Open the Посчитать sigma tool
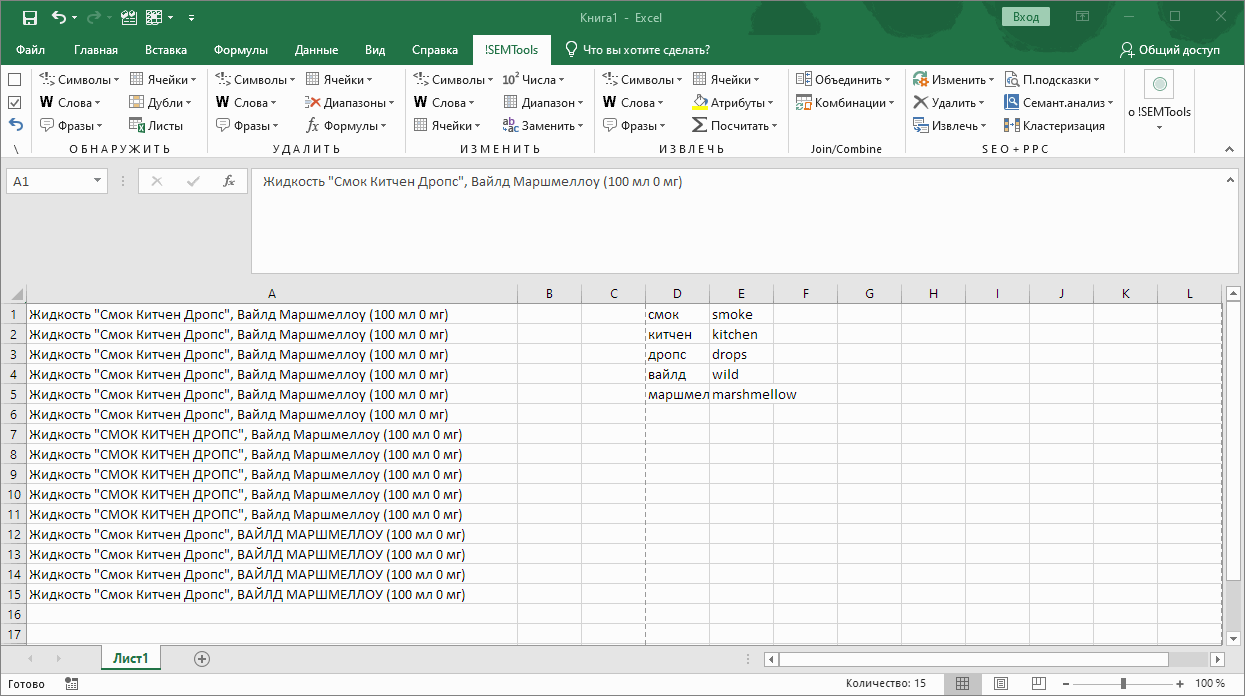The width and height of the screenshot is (1245, 696). 735,125
